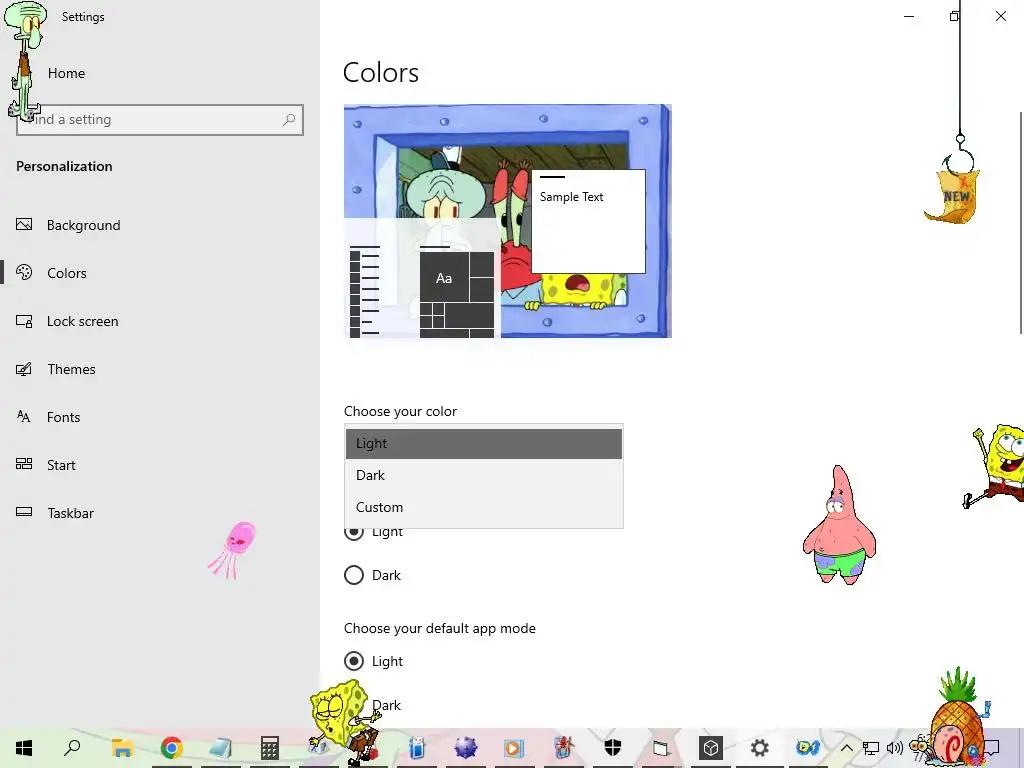Open the network icon in system tray
The width and height of the screenshot is (1024, 768).
pos(871,748)
